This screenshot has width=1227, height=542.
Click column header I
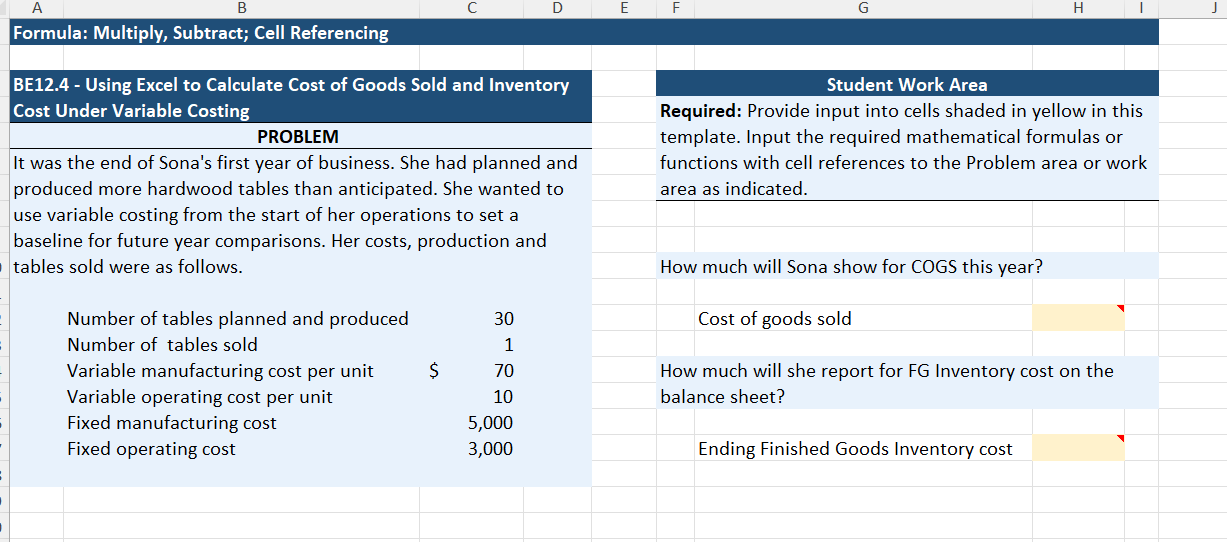(1141, 7)
